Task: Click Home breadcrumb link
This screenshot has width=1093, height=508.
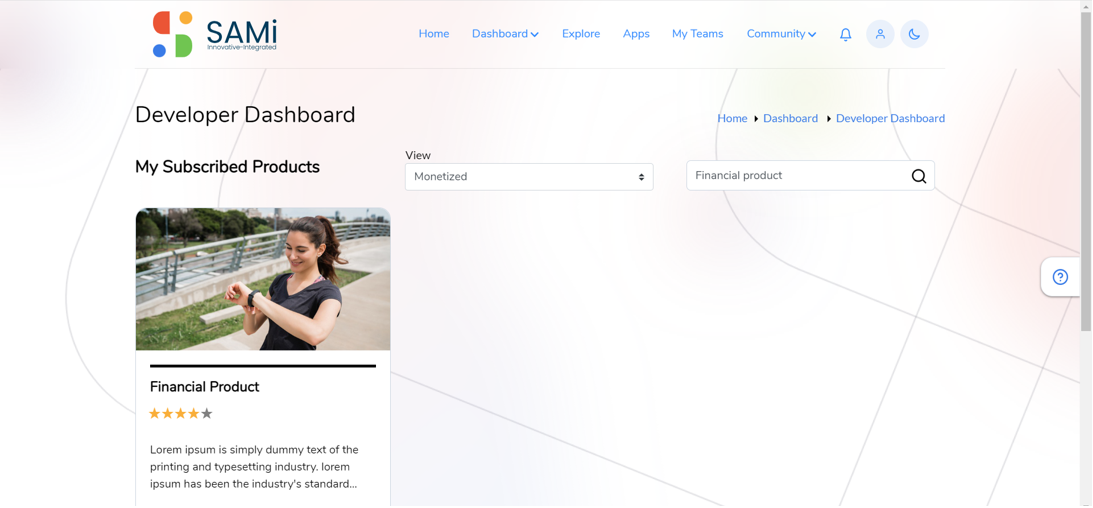Action: (732, 118)
